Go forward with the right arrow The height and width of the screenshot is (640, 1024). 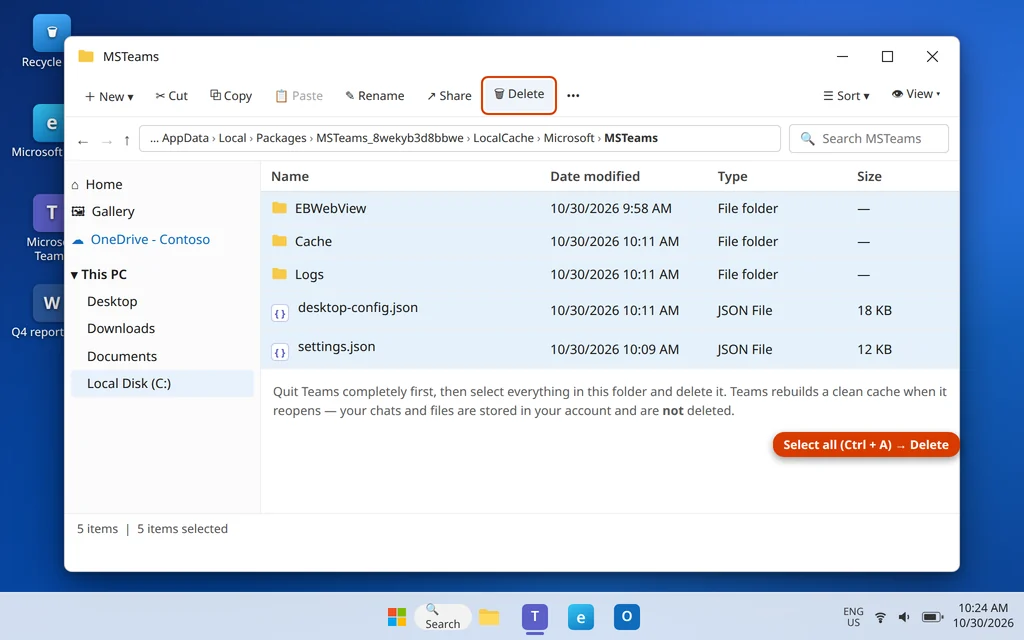(x=106, y=141)
